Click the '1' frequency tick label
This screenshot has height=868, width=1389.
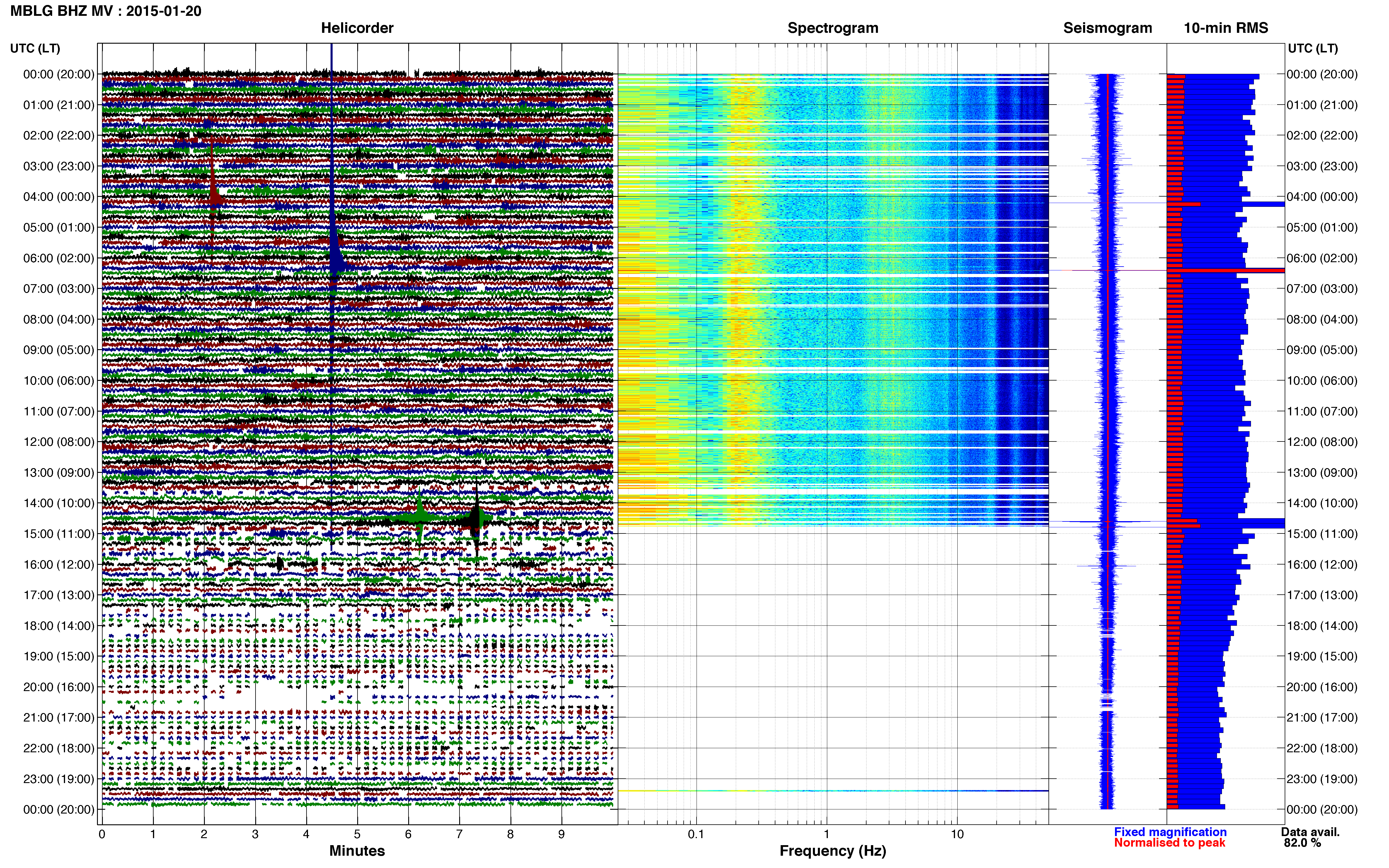pyautogui.click(x=826, y=834)
